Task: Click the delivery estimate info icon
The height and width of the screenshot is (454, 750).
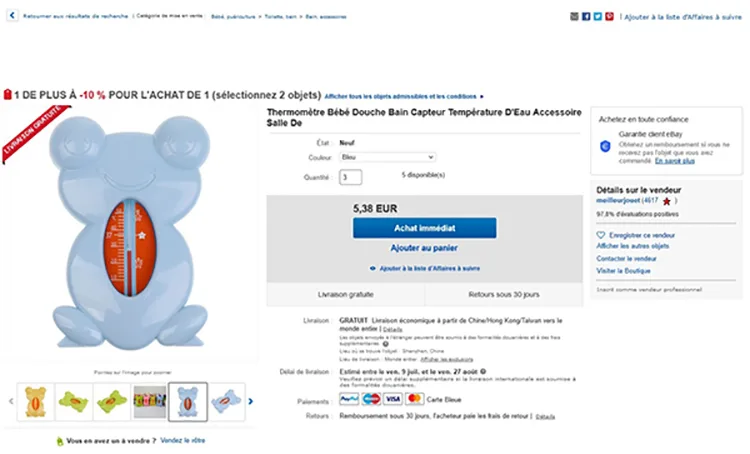Action: tap(483, 371)
